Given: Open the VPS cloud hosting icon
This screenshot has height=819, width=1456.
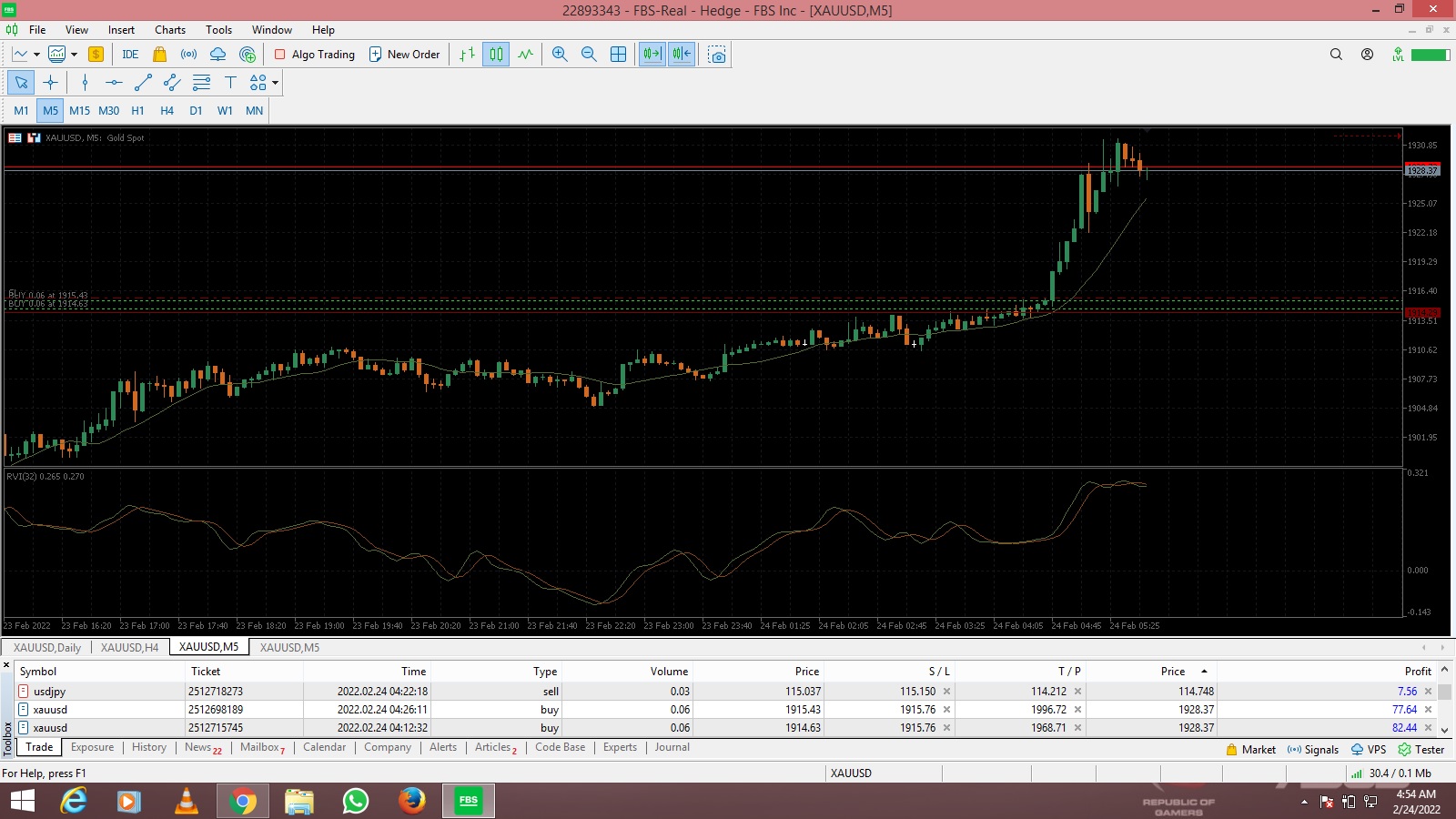Looking at the screenshot, I should pyautogui.click(x=218, y=55).
